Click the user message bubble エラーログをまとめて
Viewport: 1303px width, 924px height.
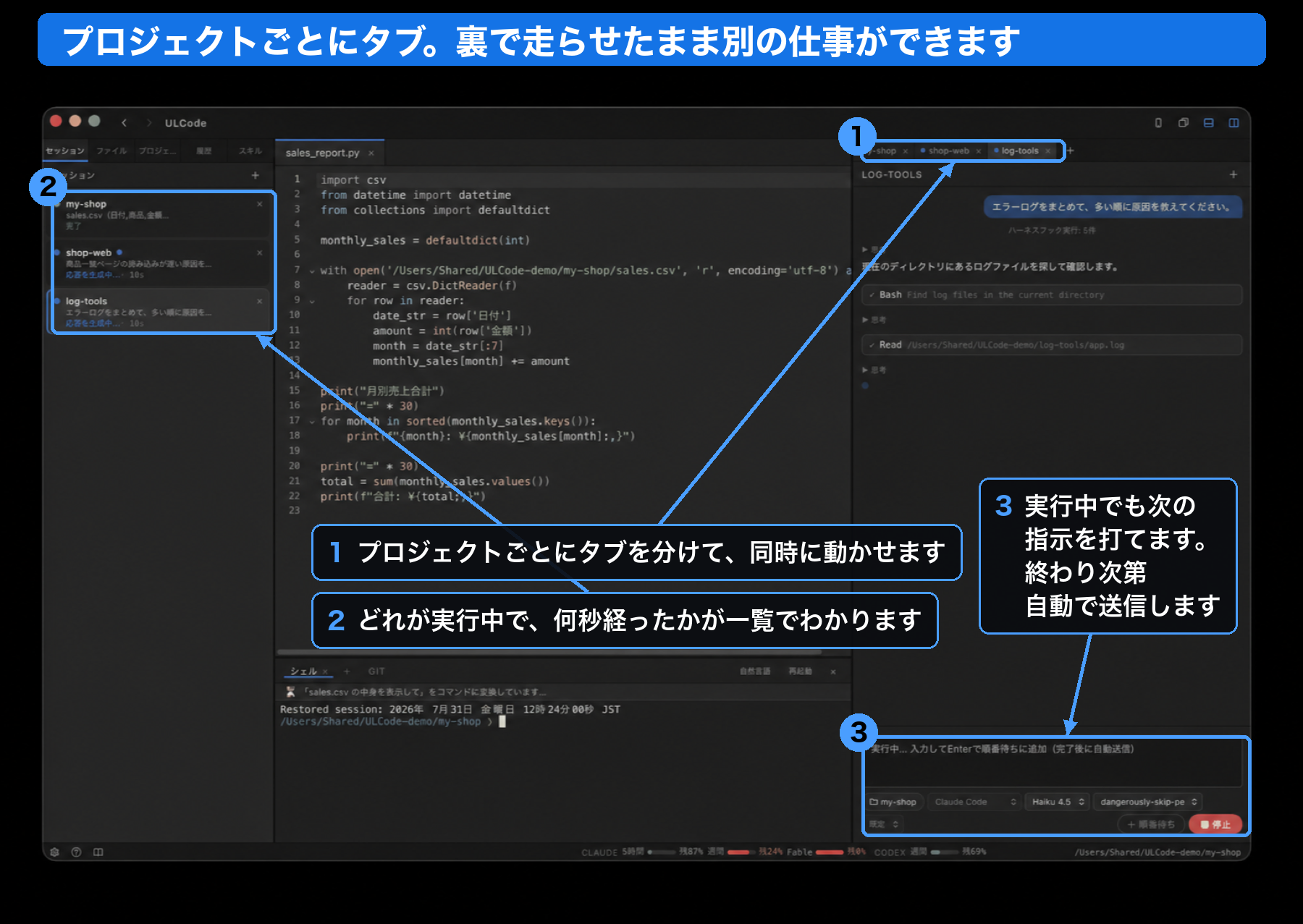(1113, 207)
